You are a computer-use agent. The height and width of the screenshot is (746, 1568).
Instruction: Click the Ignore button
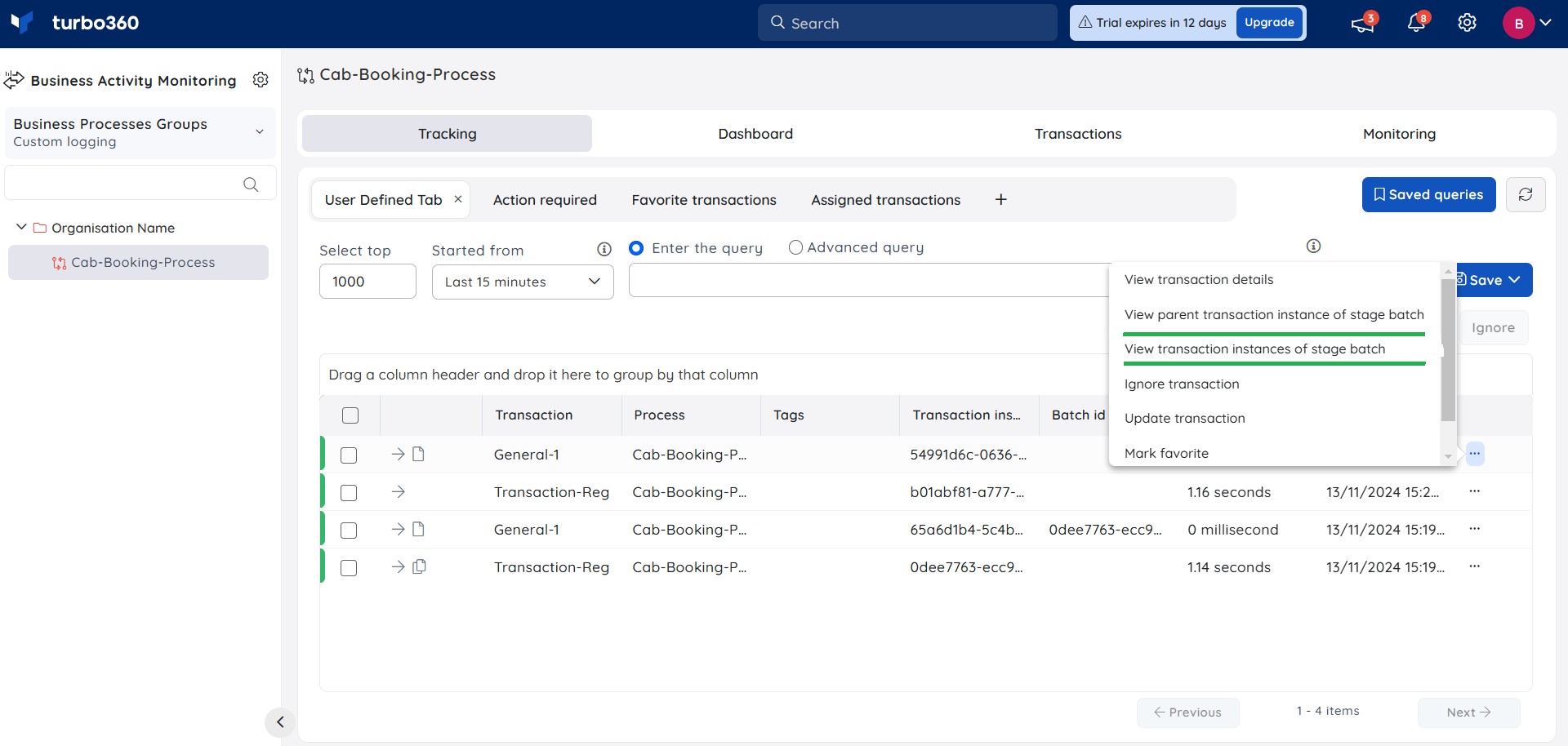(x=1493, y=328)
